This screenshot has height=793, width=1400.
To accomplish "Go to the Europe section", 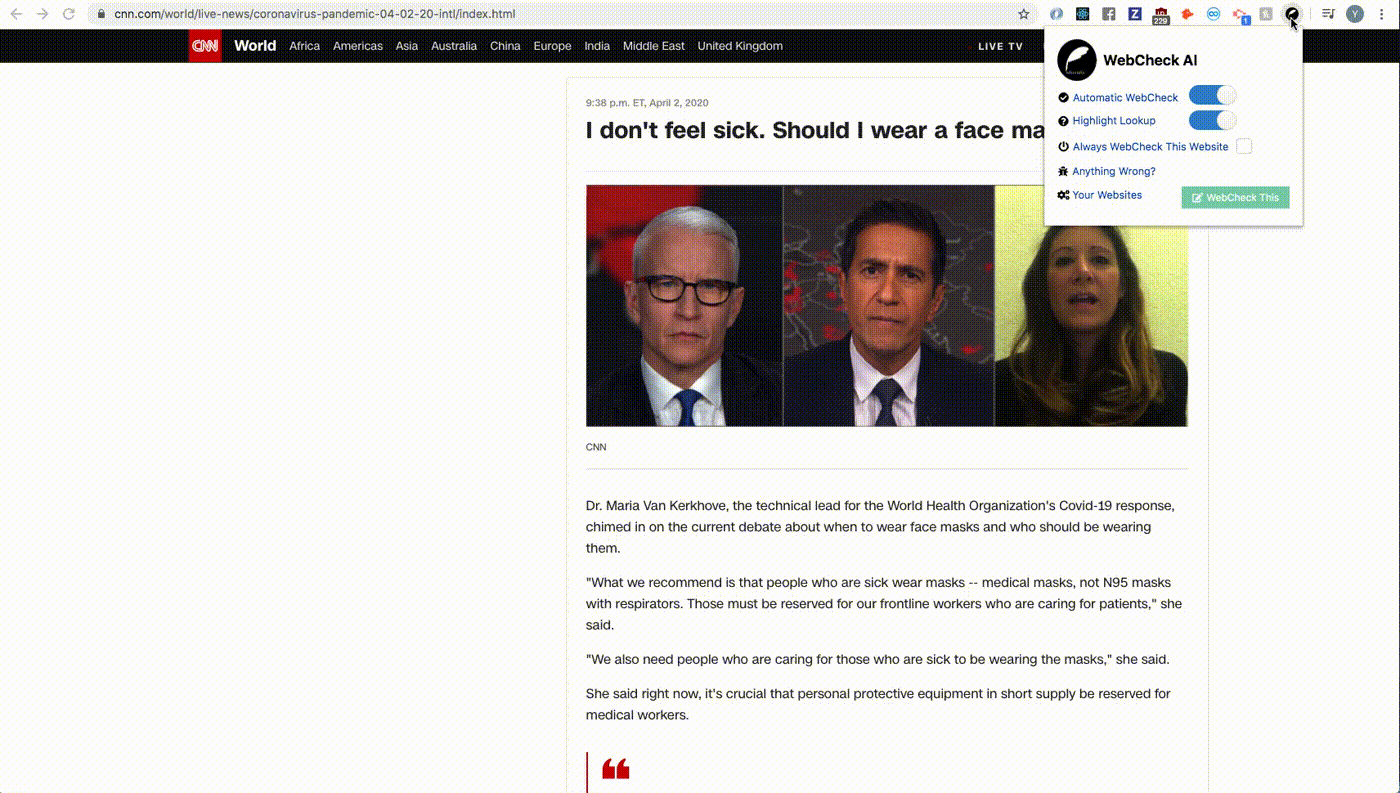I will [552, 46].
